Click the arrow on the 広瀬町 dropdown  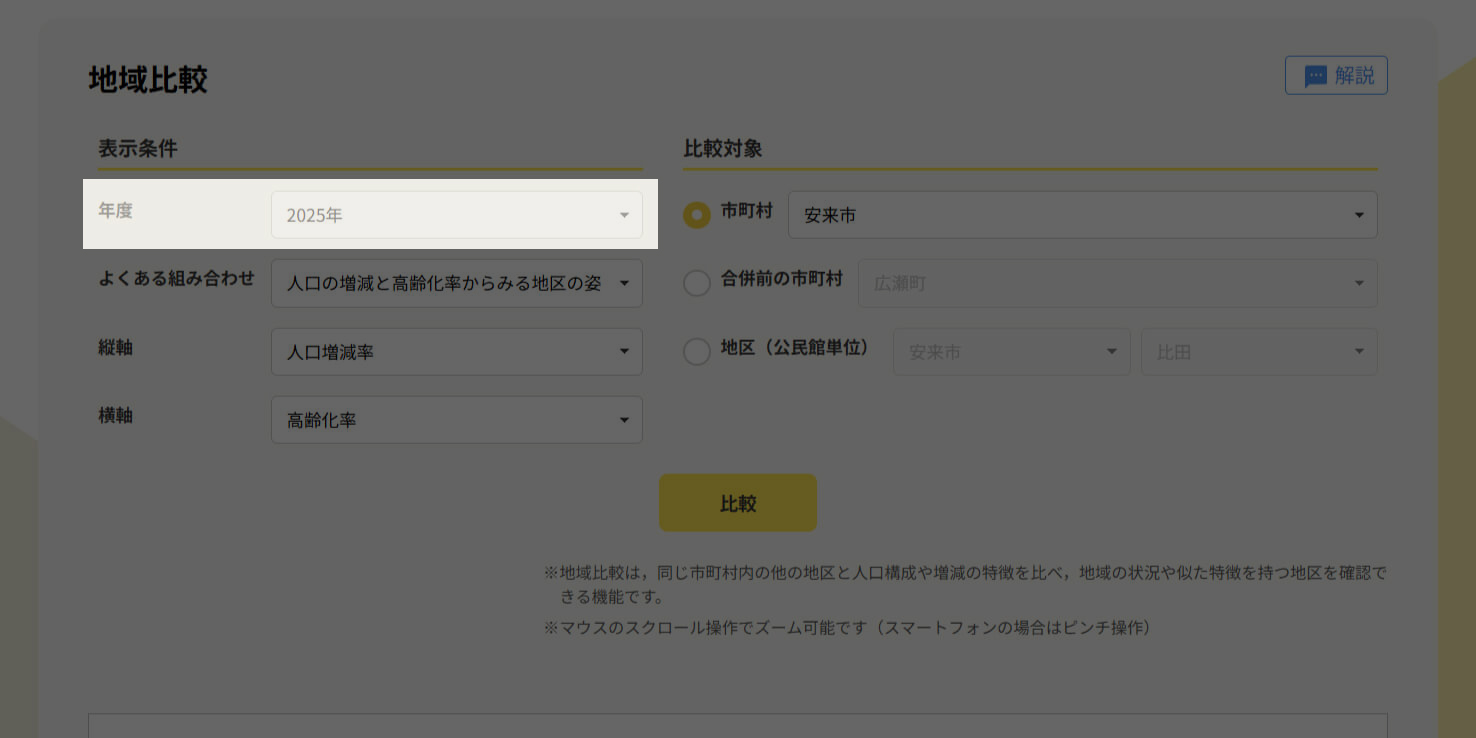[x=1359, y=284]
